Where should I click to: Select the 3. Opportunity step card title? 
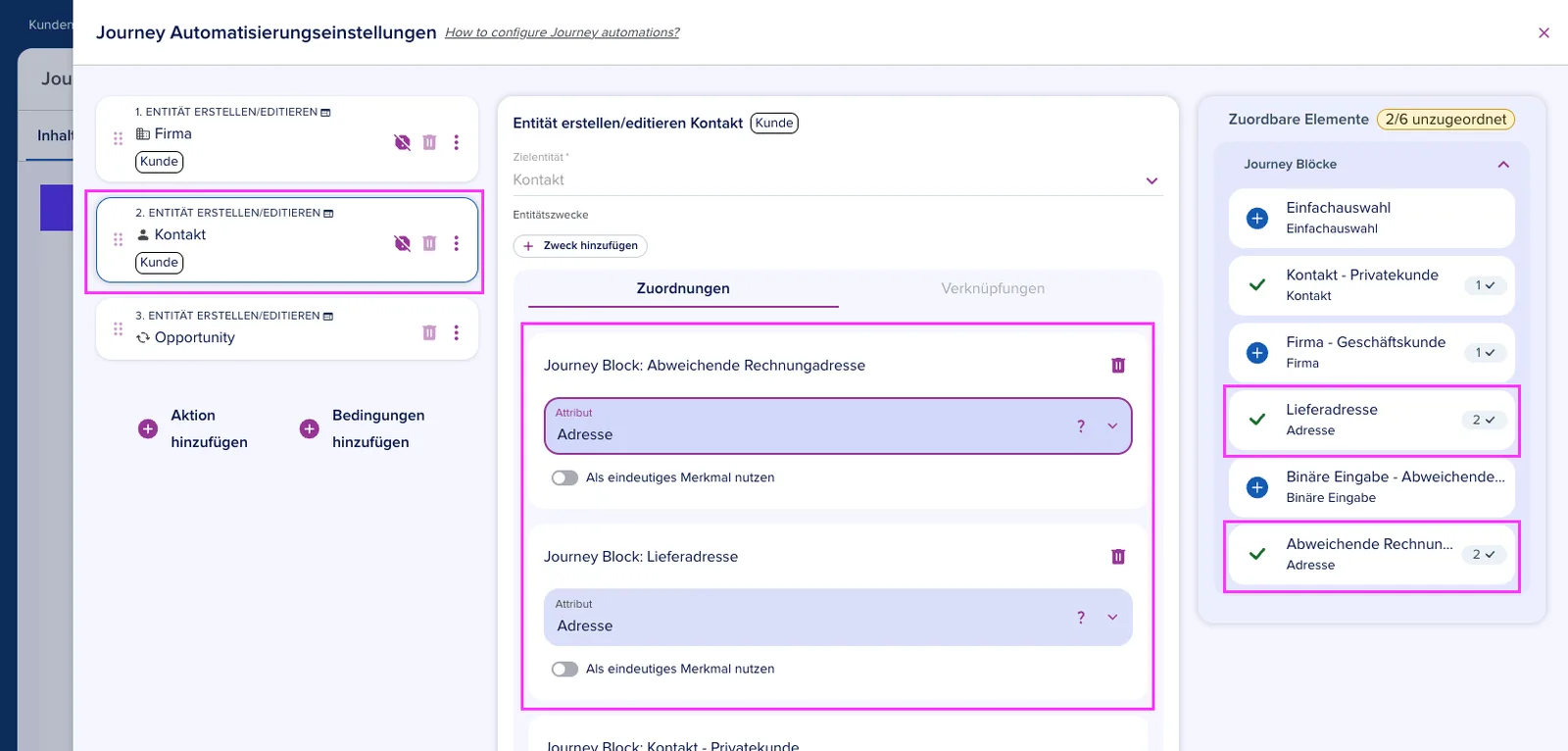(x=195, y=337)
